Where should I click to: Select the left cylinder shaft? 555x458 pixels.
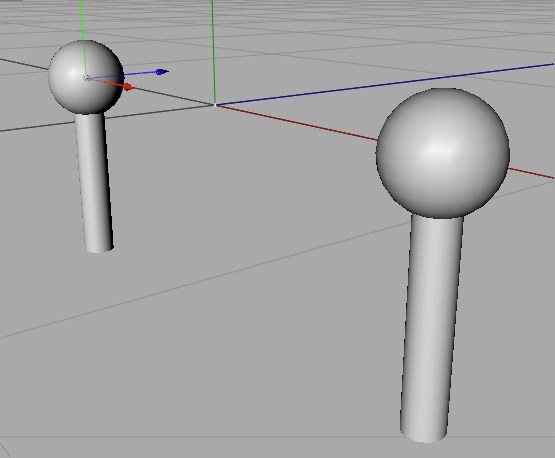(x=94, y=182)
